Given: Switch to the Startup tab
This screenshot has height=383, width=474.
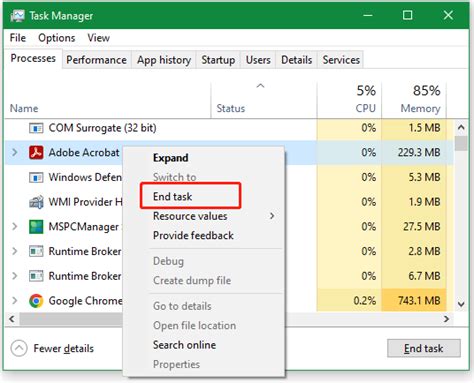Looking at the screenshot, I should (x=218, y=60).
